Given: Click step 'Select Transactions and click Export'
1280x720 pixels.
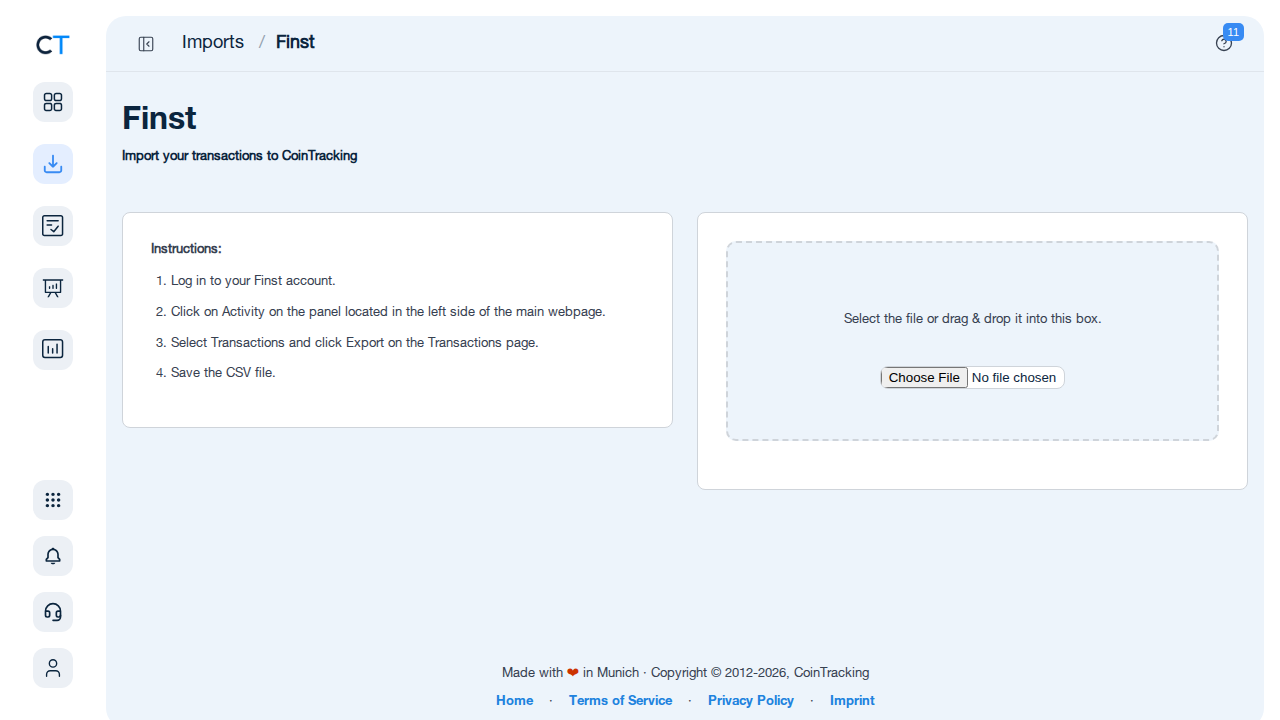Looking at the screenshot, I should pos(355,342).
